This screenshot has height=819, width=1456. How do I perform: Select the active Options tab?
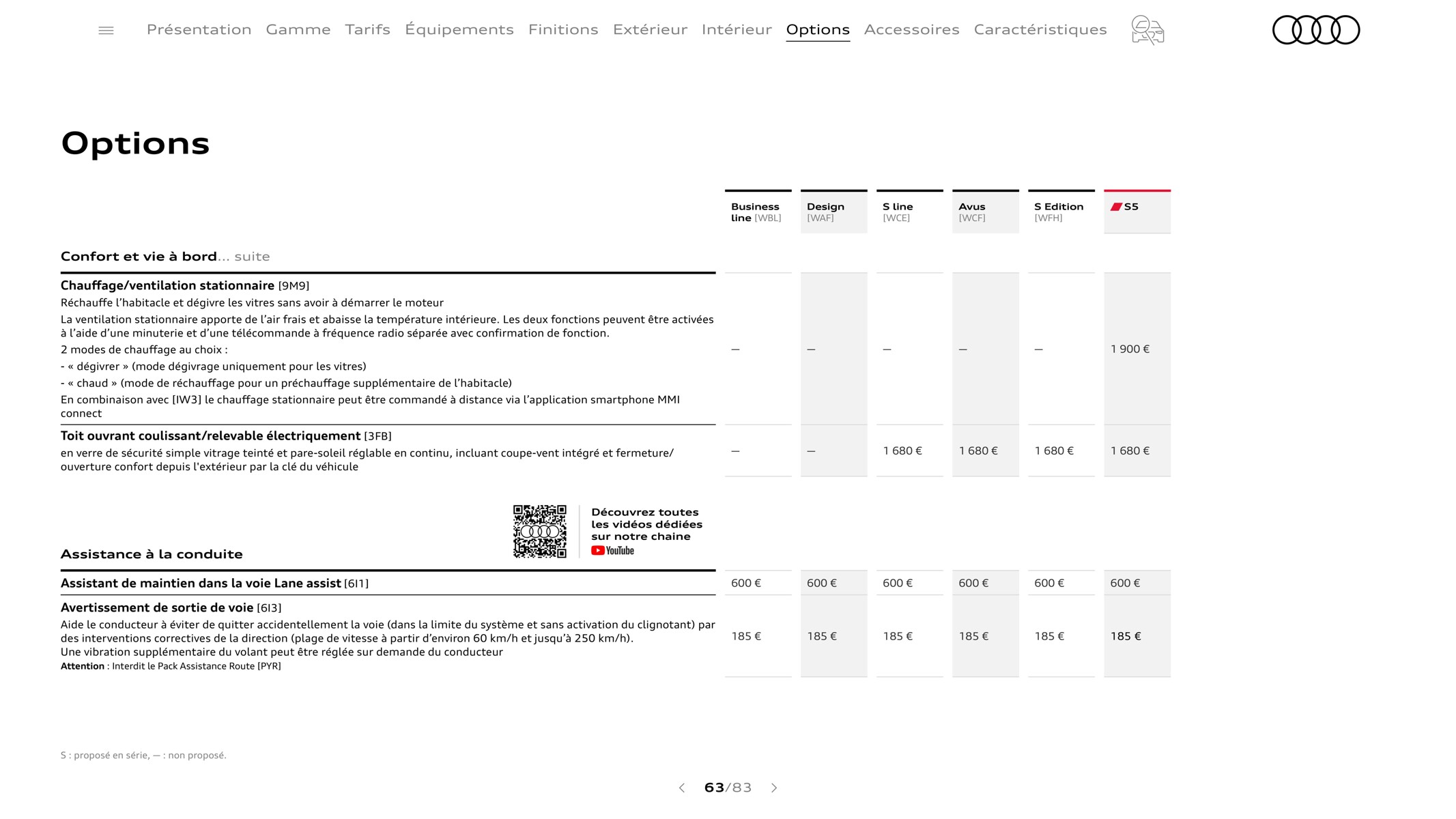click(818, 30)
